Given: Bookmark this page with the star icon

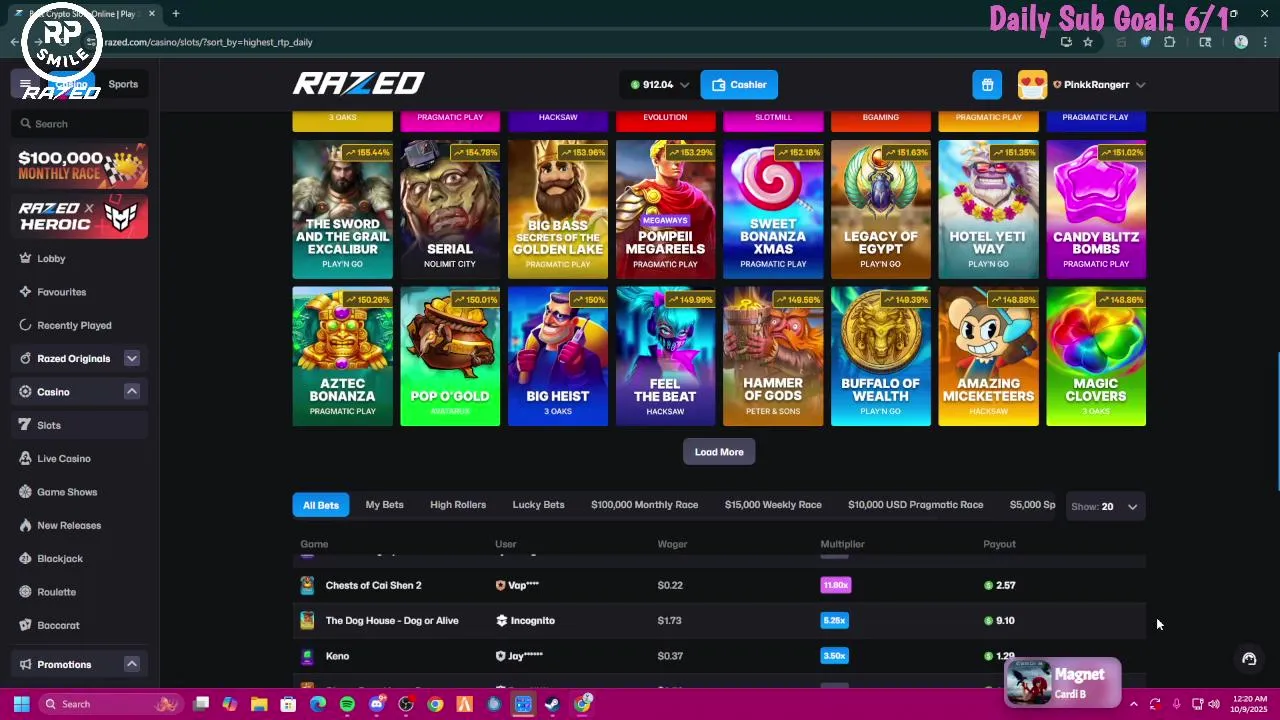Looking at the screenshot, I should tap(1088, 42).
